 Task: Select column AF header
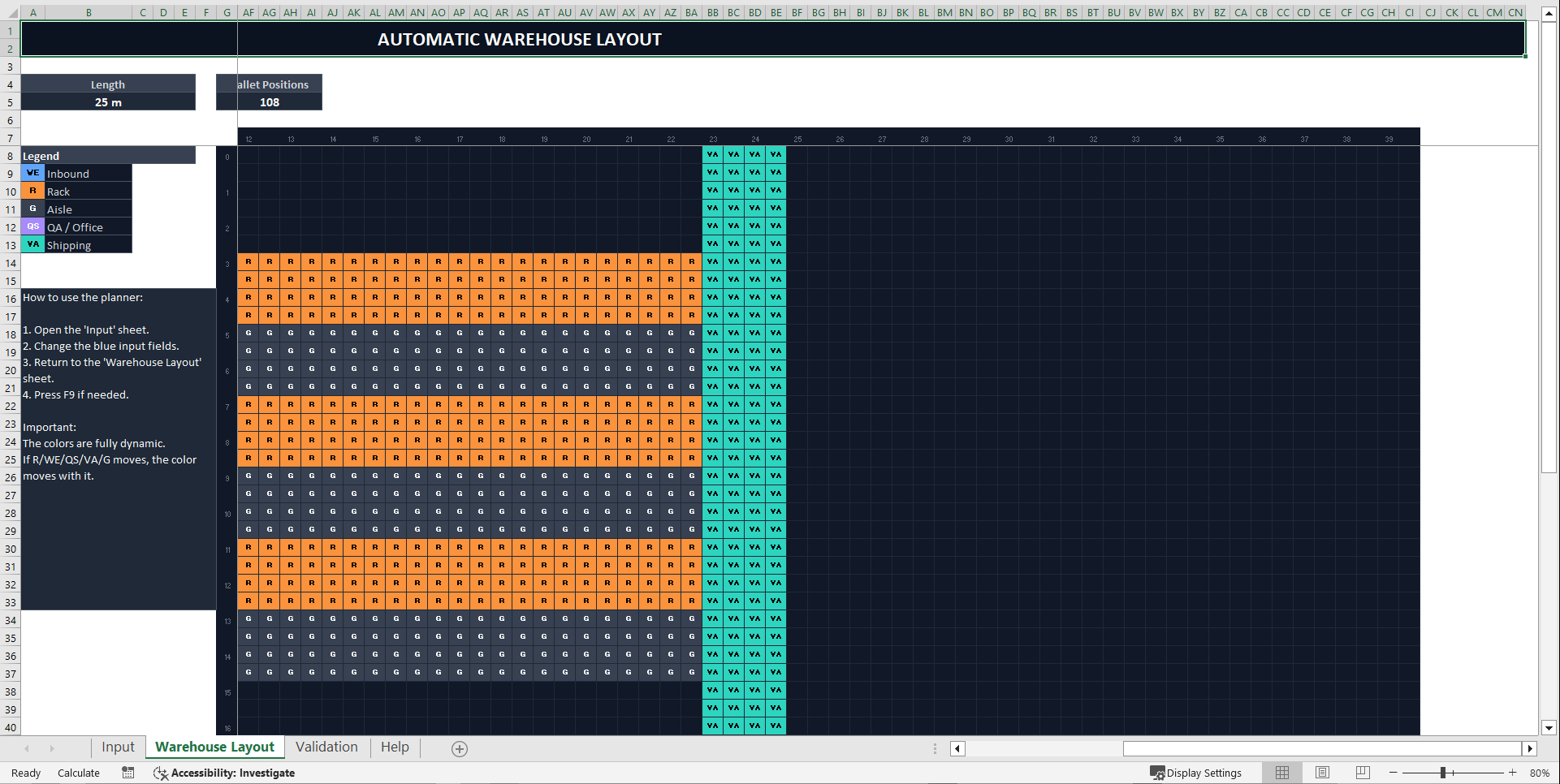[x=248, y=12]
